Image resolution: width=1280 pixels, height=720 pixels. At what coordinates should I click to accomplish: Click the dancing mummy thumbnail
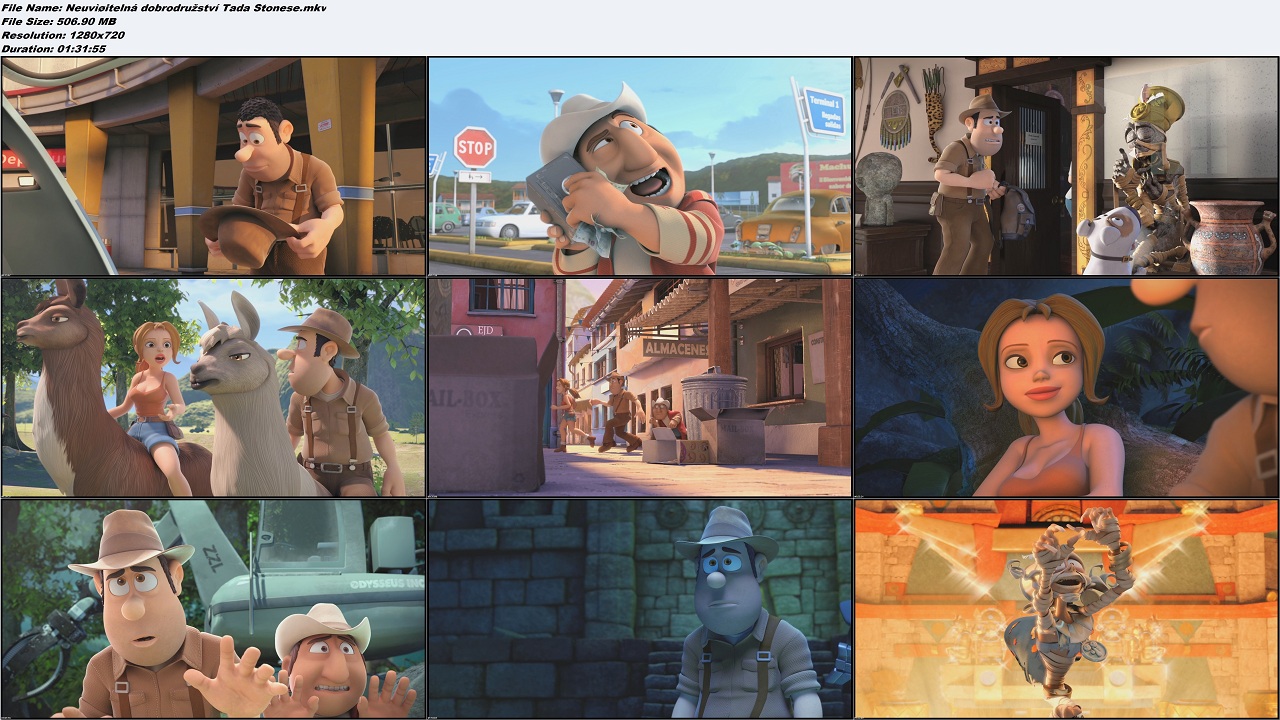[1066, 608]
